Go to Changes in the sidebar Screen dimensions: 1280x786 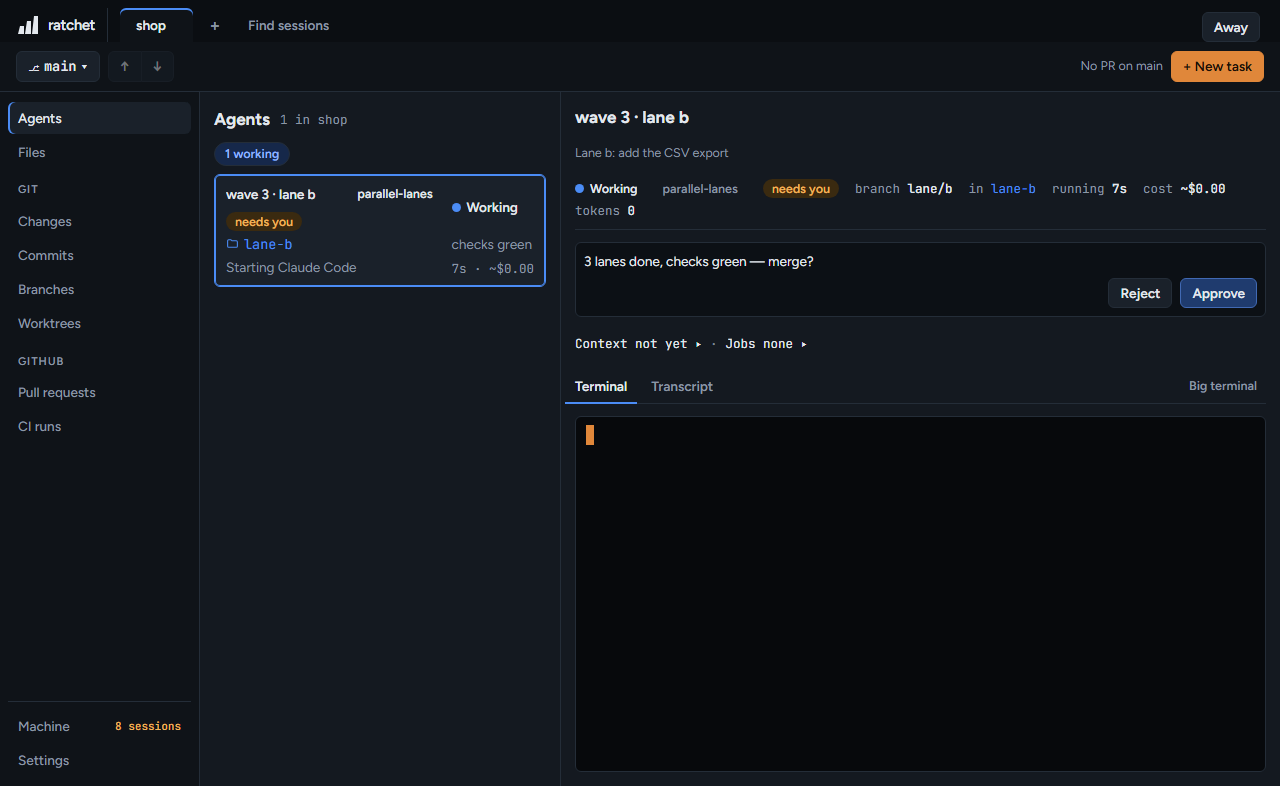pyautogui.click(x=99, y=221)
